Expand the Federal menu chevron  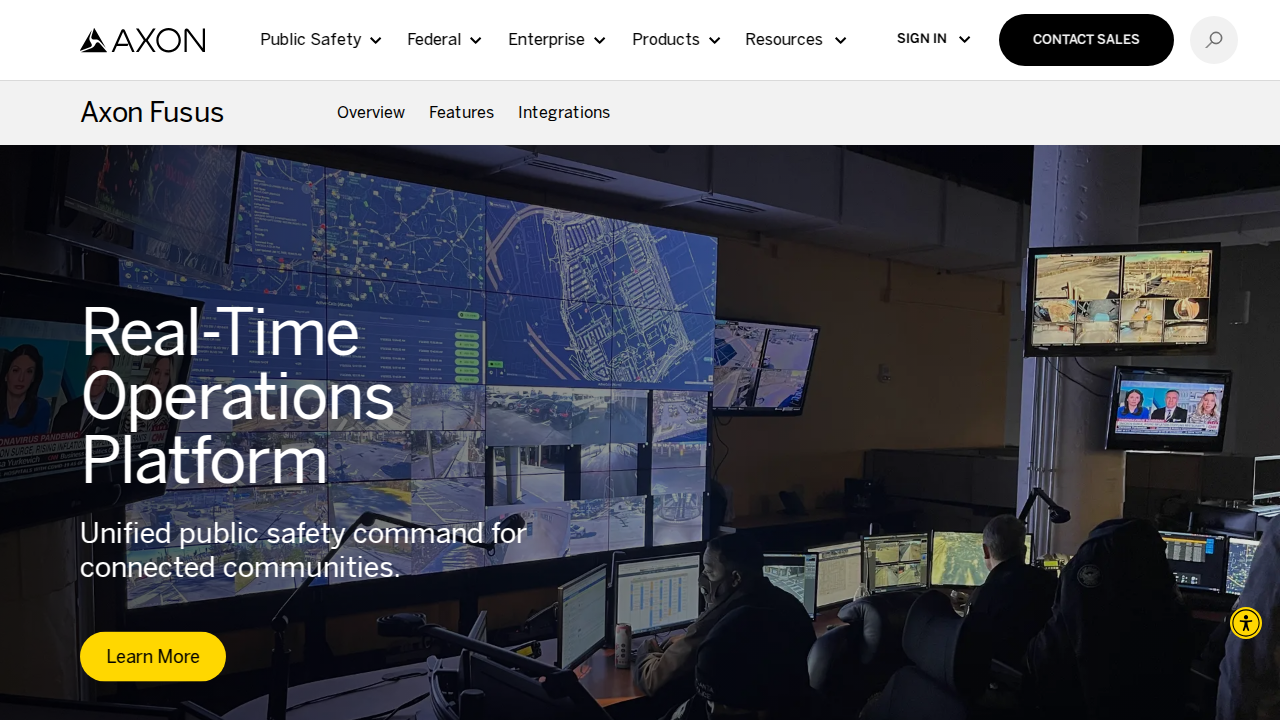tap(476, 41)
